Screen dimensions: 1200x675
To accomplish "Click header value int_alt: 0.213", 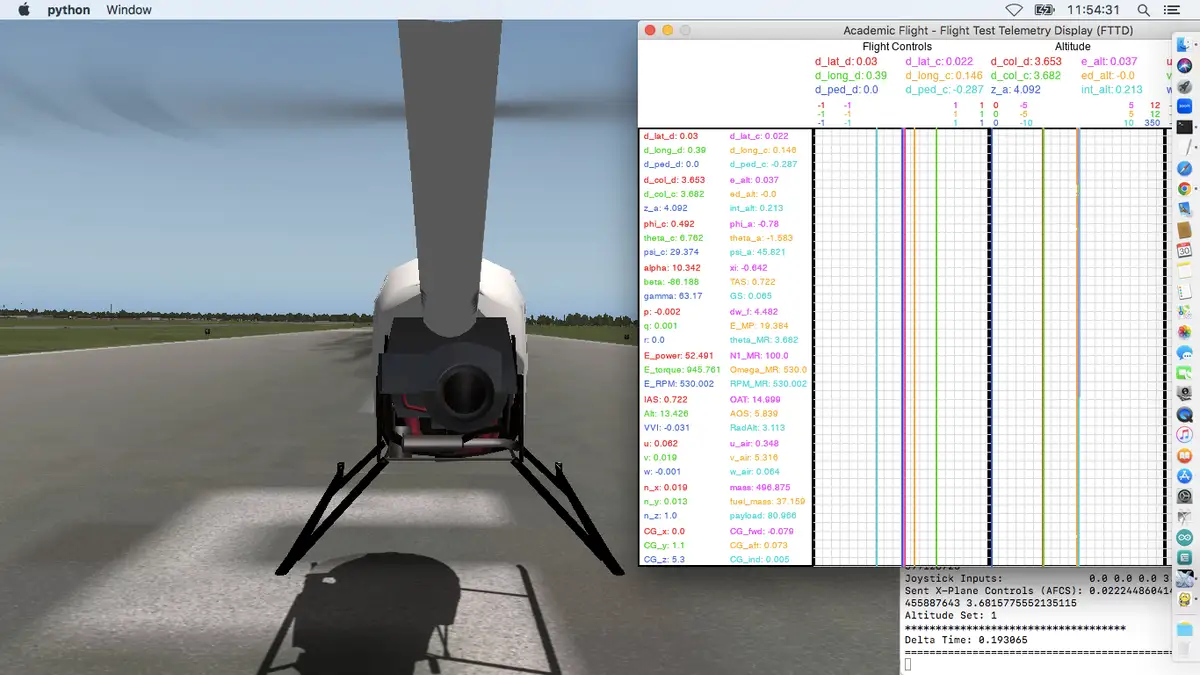I will pyautogui.click(x=1111, y=90).
